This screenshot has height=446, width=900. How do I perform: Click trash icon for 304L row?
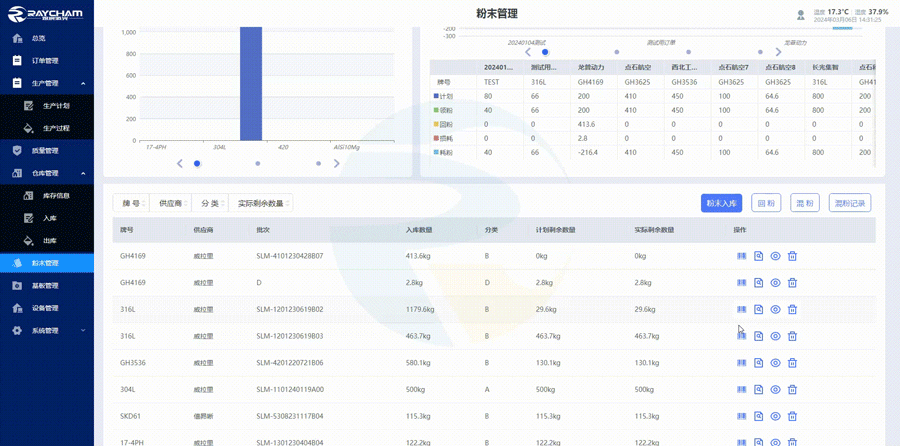tap(792, 390)
